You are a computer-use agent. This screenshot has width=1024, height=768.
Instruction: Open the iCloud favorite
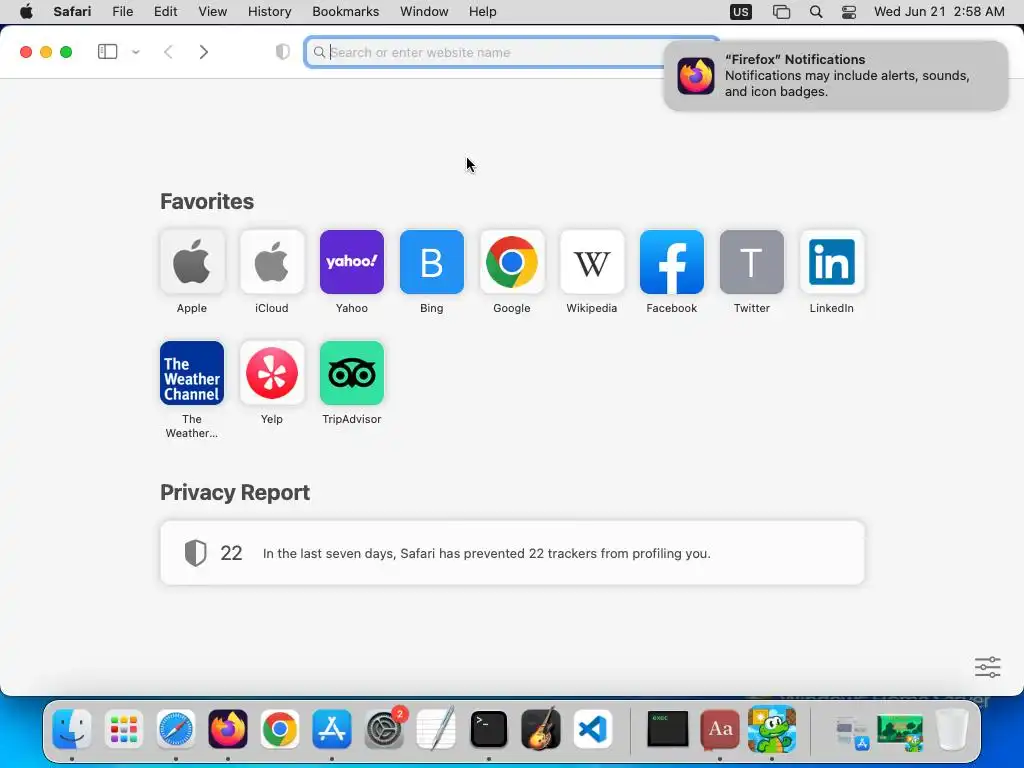click(272, 262)
